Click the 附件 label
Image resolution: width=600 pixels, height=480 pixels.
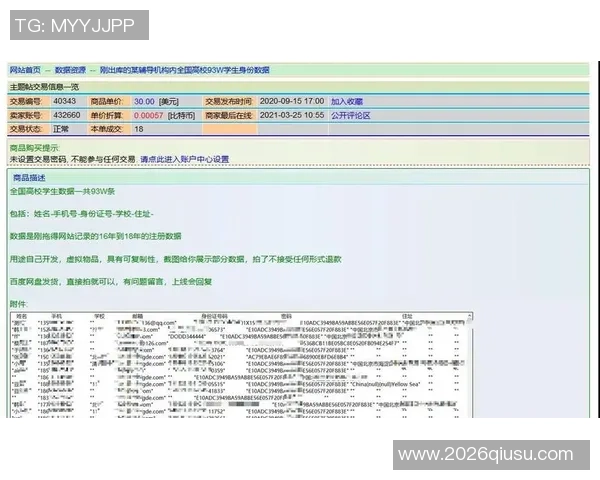pyautogui.click(x=18, y=304)
